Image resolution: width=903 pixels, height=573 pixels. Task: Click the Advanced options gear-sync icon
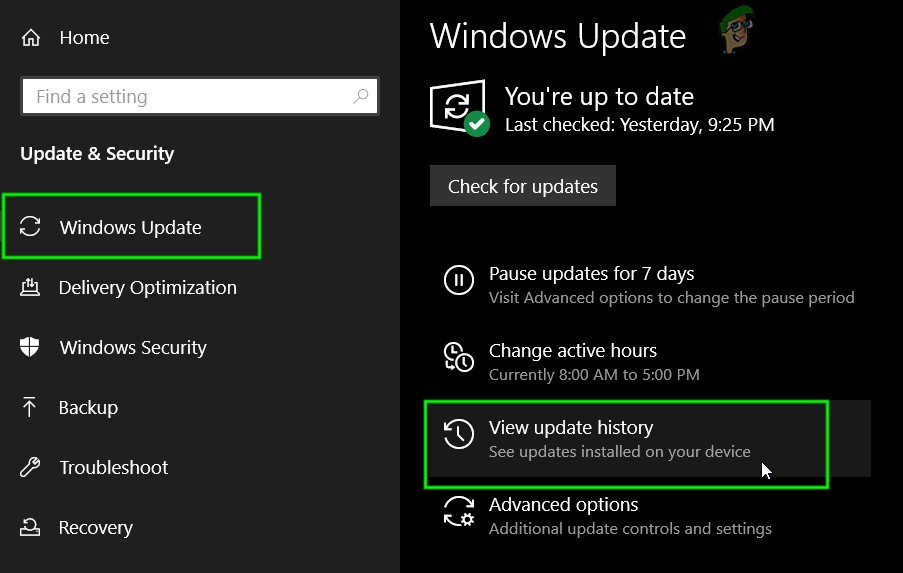[459, 511]
